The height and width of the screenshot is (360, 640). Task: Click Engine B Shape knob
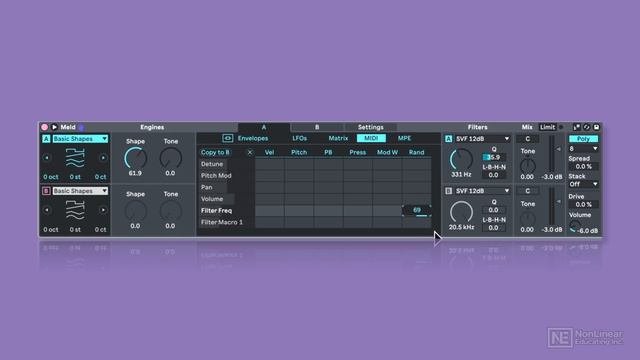136,211
